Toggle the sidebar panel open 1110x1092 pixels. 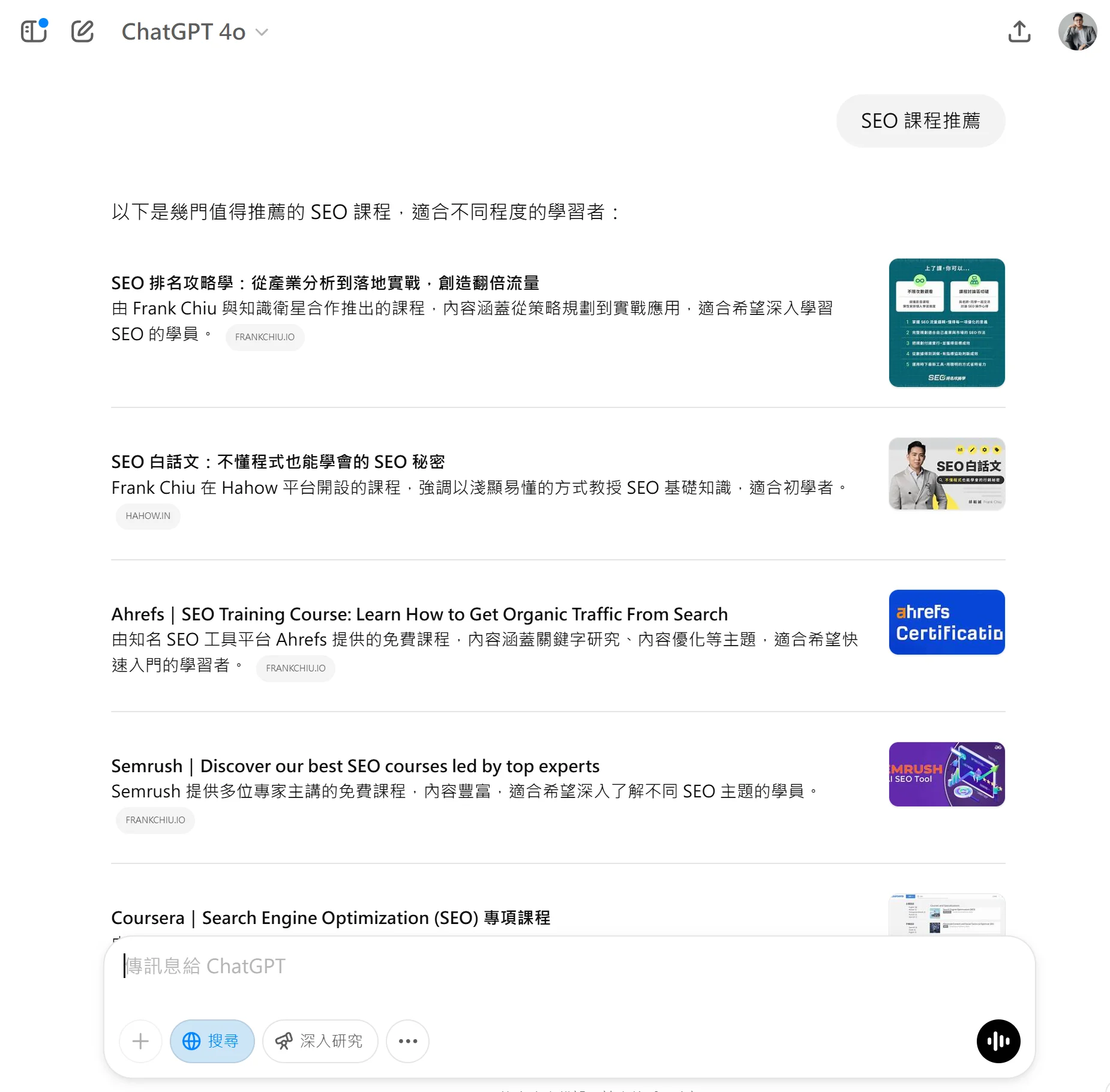33,31
